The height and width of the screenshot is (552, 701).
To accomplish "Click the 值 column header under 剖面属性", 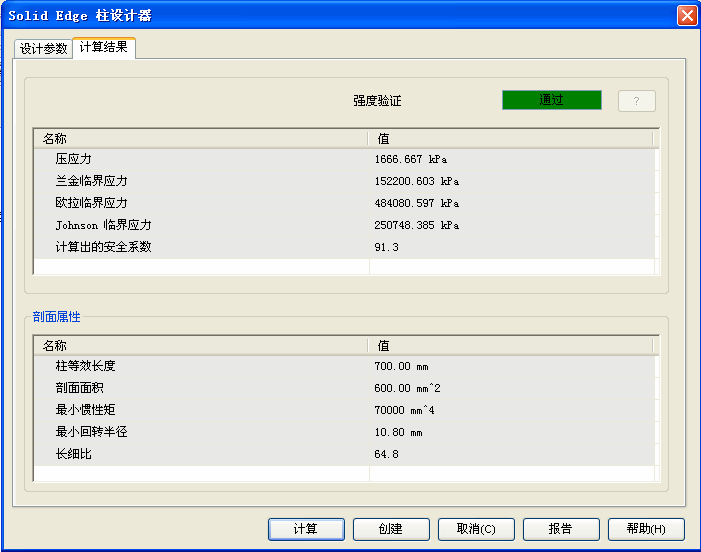I will pos(510,345).
